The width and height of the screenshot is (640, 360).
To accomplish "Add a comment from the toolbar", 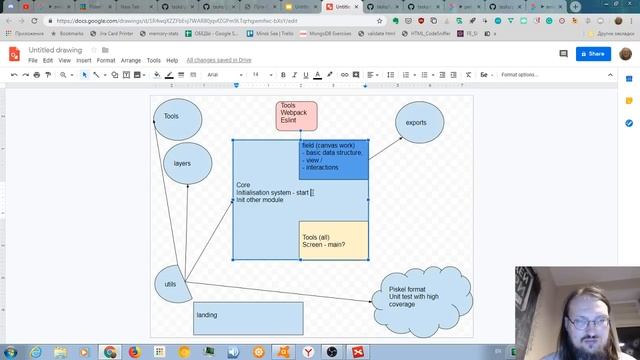I will pyautogui.click(x=356, y=75).
